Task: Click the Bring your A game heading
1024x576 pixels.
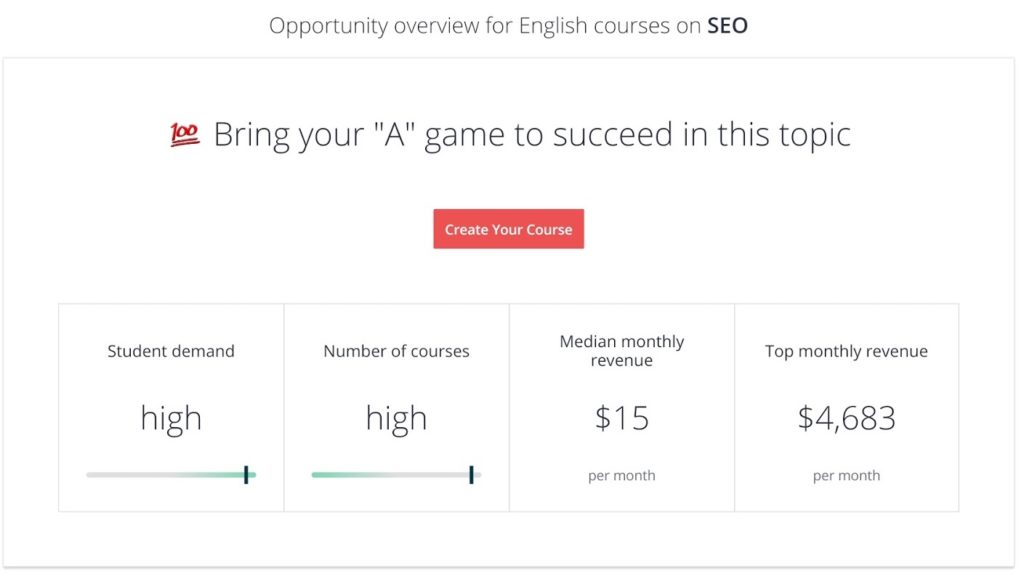Action: [x=532, y=135]
